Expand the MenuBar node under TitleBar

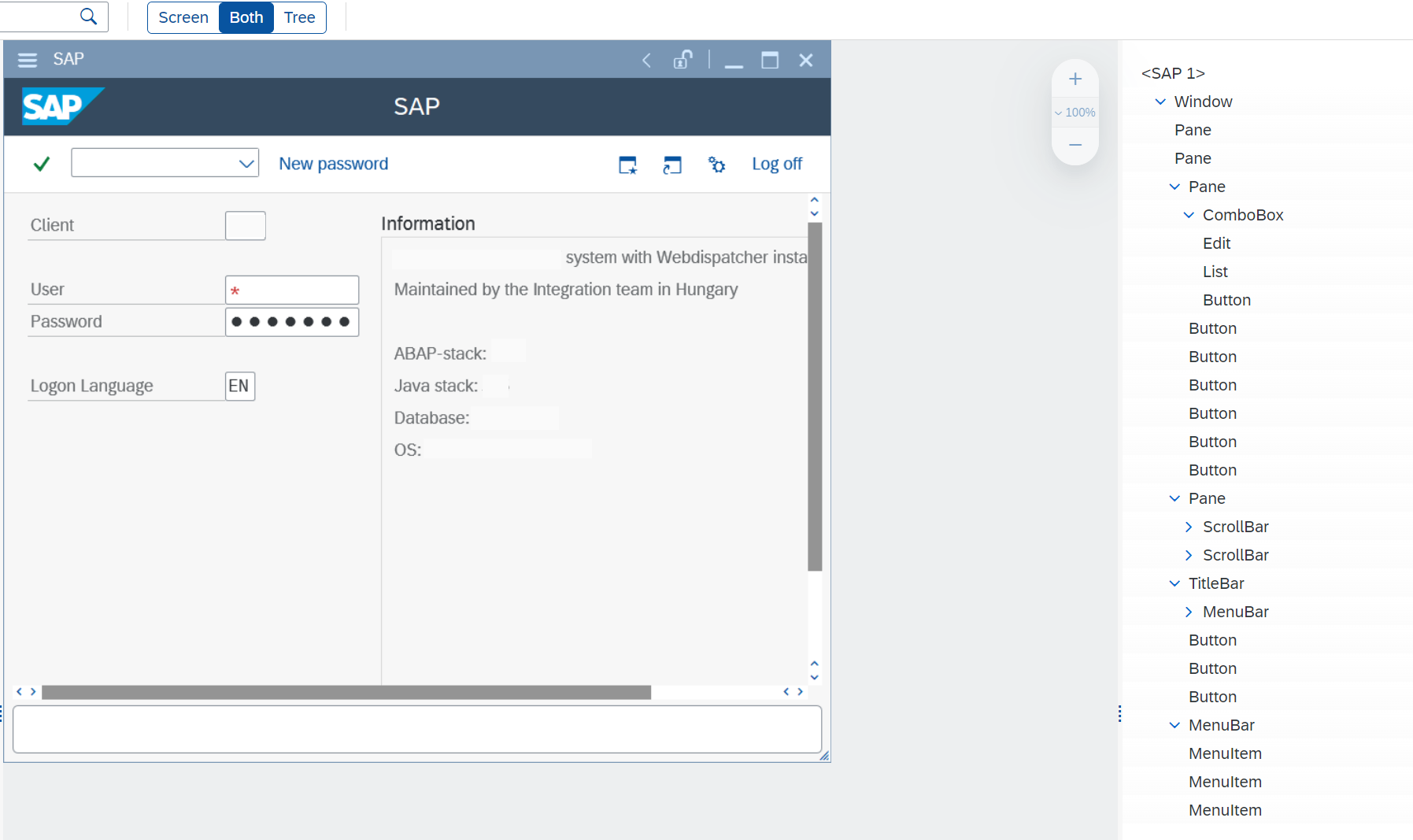[x=1189, y=612]
